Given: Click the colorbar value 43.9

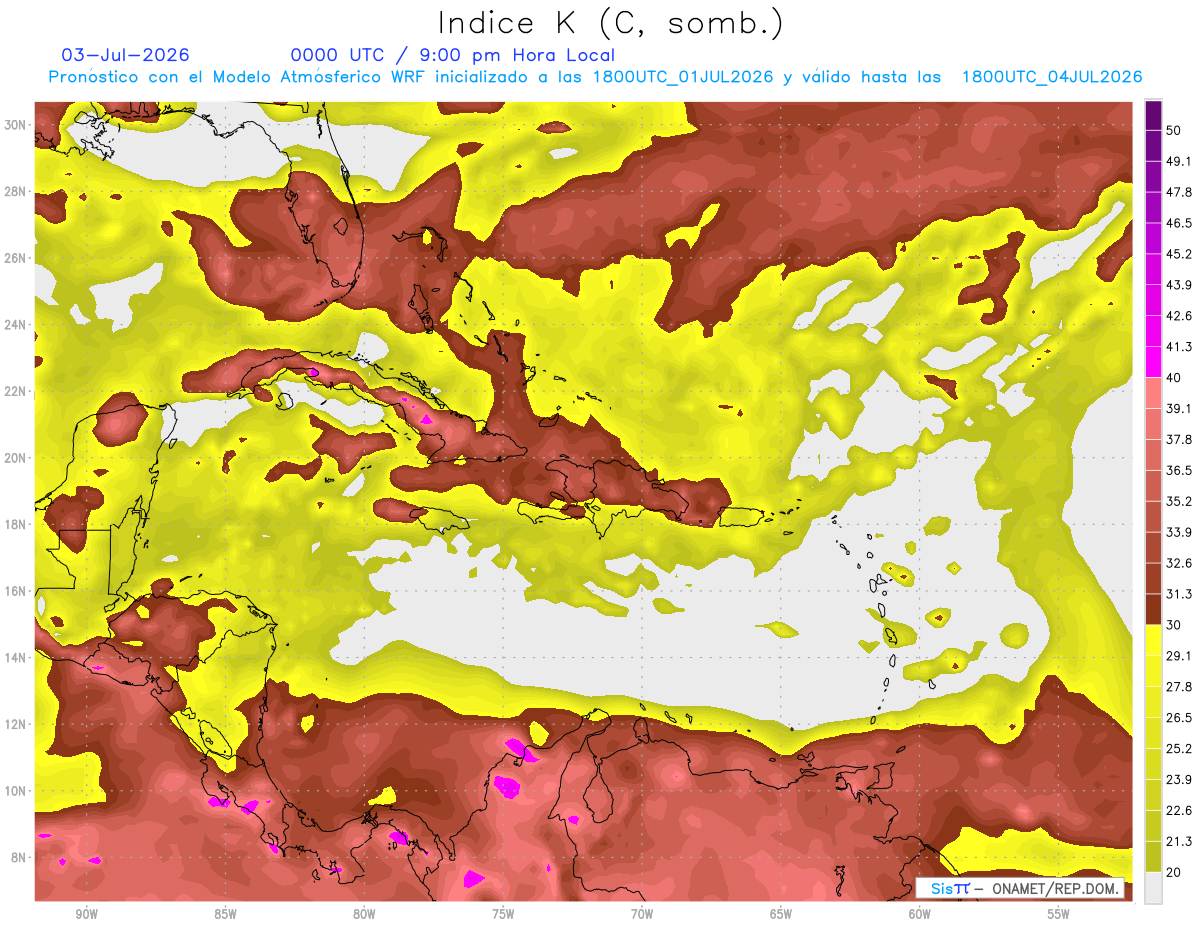Looking at the screenshot, I should pos(1178,285).
